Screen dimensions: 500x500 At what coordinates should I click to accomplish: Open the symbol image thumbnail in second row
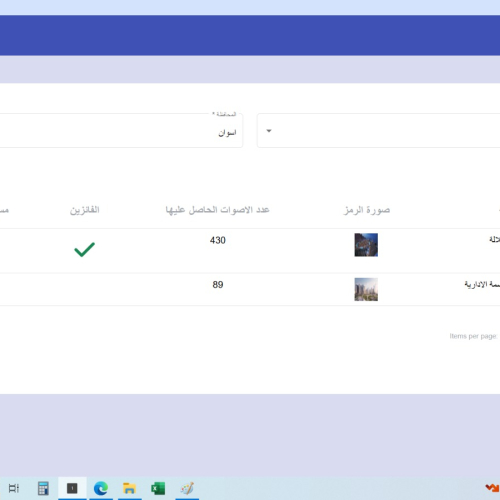[366, 289]
